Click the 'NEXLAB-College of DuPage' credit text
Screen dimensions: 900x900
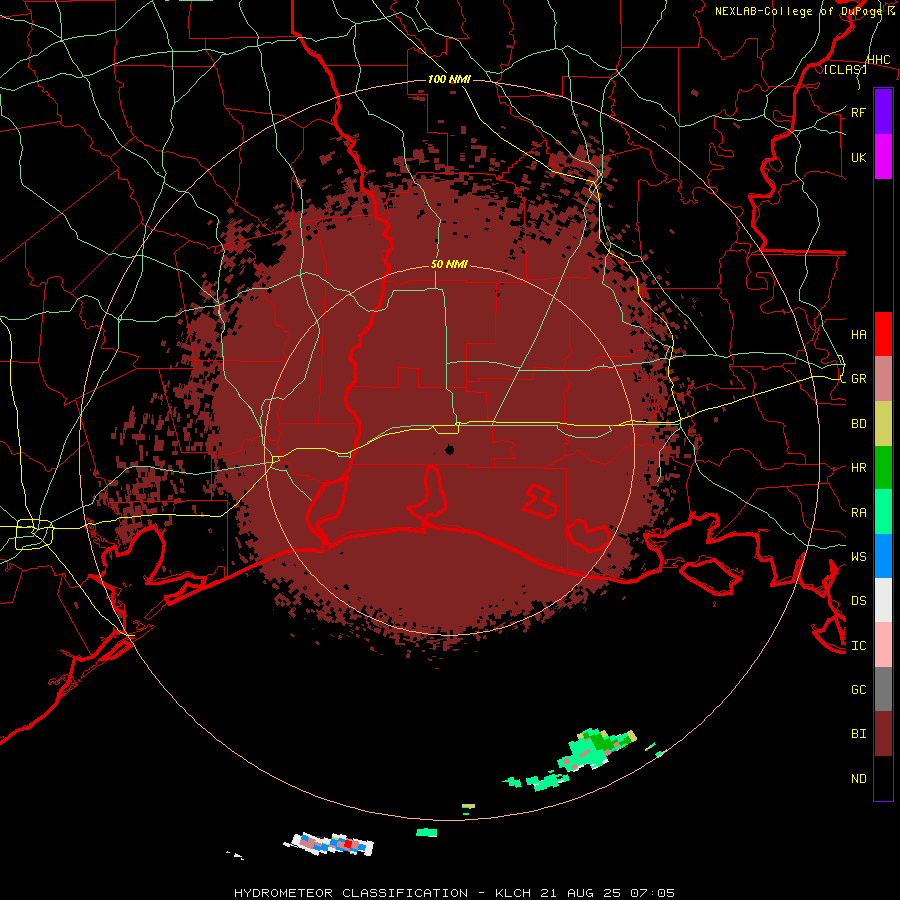point(798,11)
